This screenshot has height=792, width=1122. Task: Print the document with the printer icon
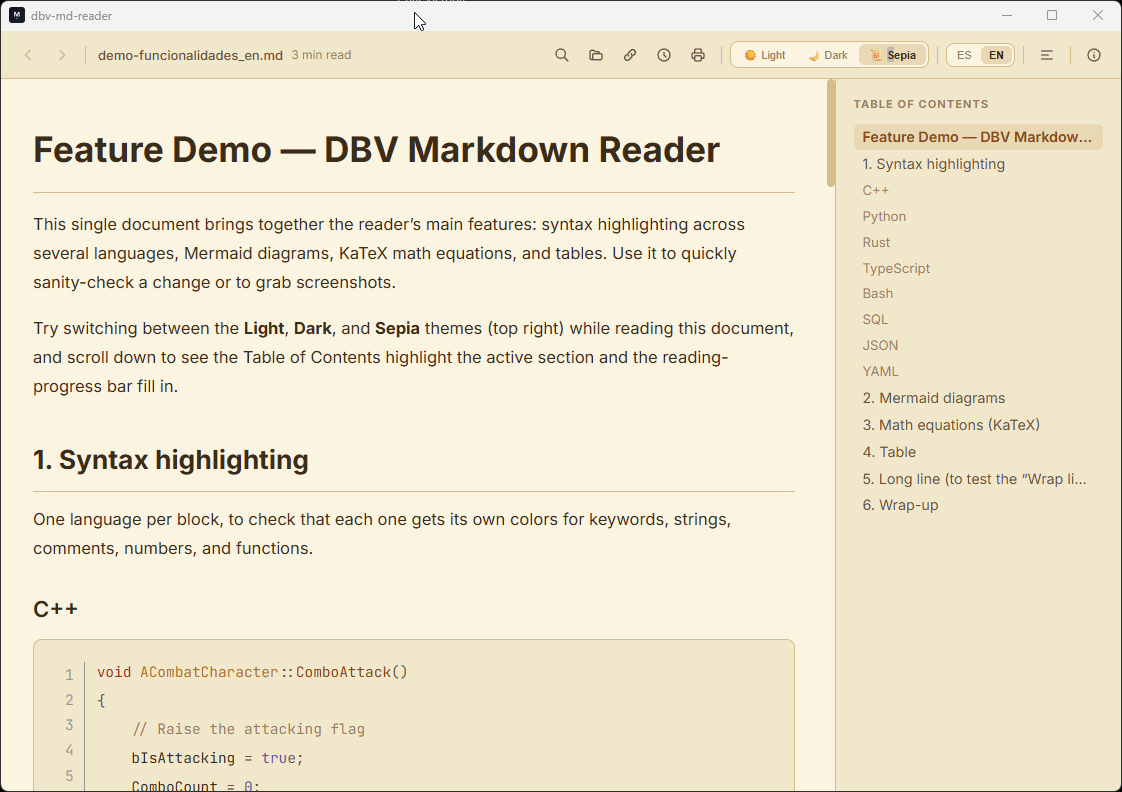pyautogui.click(x=698, y=55)
